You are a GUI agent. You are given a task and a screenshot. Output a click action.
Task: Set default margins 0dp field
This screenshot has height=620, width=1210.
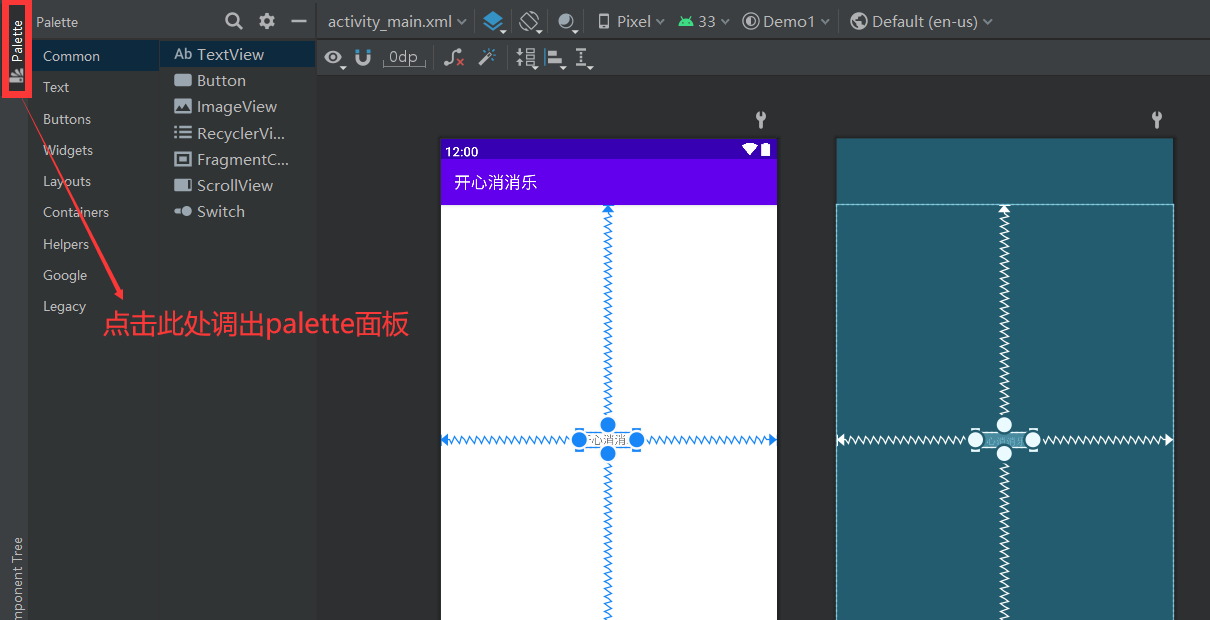pos(404,57)
